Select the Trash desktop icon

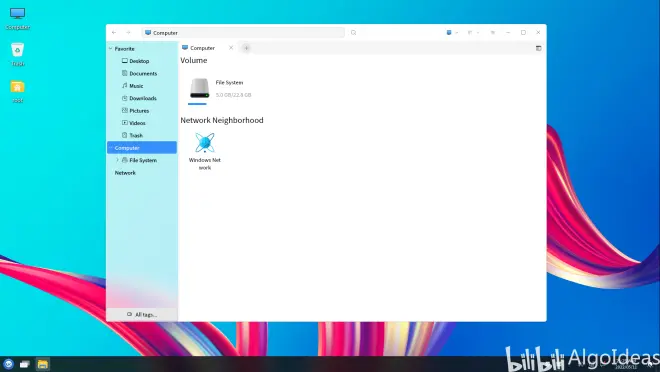click(x=17, y=54)
